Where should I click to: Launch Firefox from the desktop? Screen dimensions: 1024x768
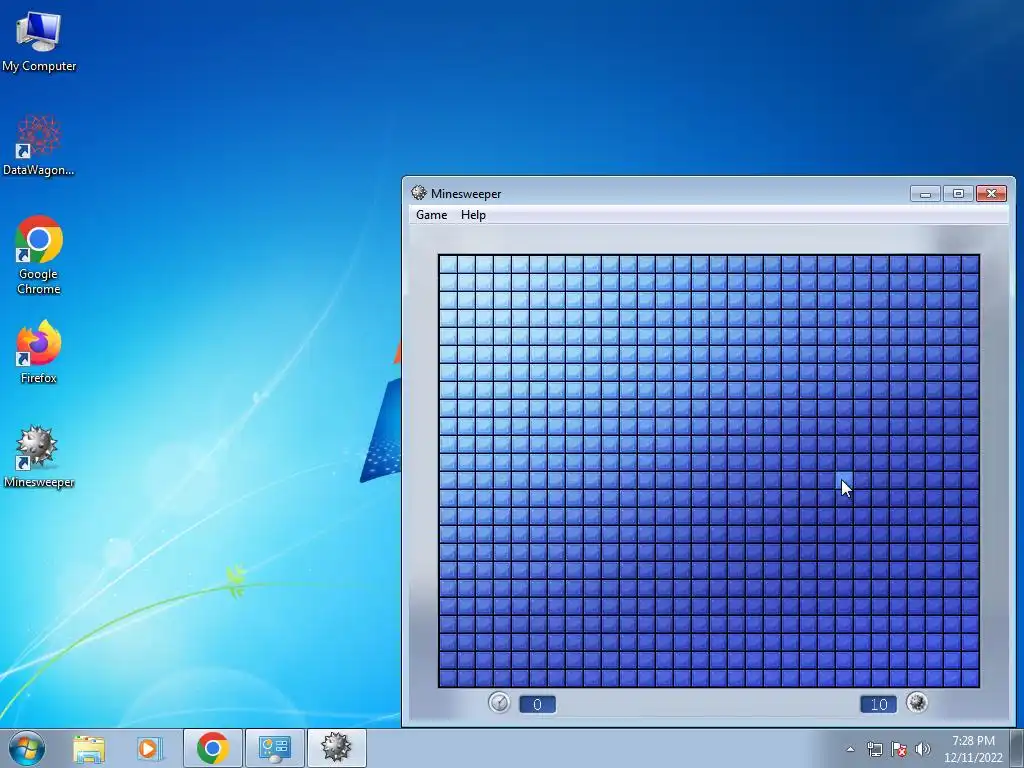pyautogui.click(x=39, y=351)
